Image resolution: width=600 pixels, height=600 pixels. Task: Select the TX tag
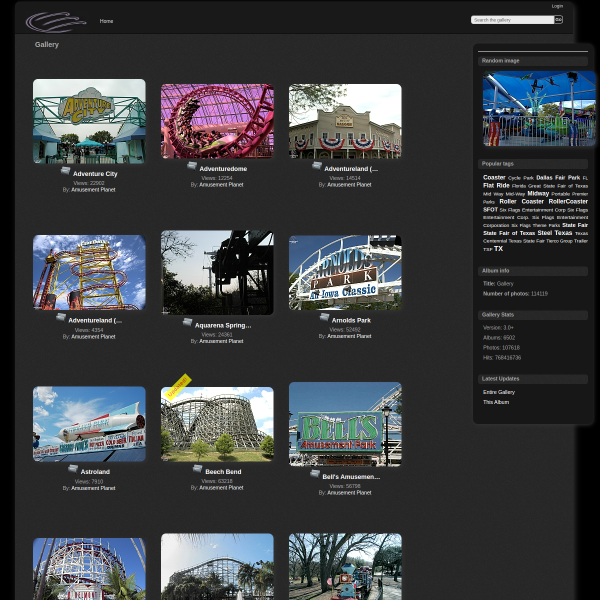[498, 249]
